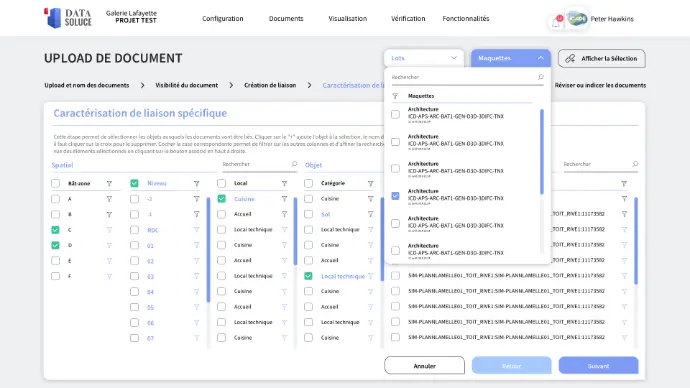The height and width of the screenshot is (388, 690).
Task: Click link icon in Afficher la Sélection button
Action: coord(570,59)
